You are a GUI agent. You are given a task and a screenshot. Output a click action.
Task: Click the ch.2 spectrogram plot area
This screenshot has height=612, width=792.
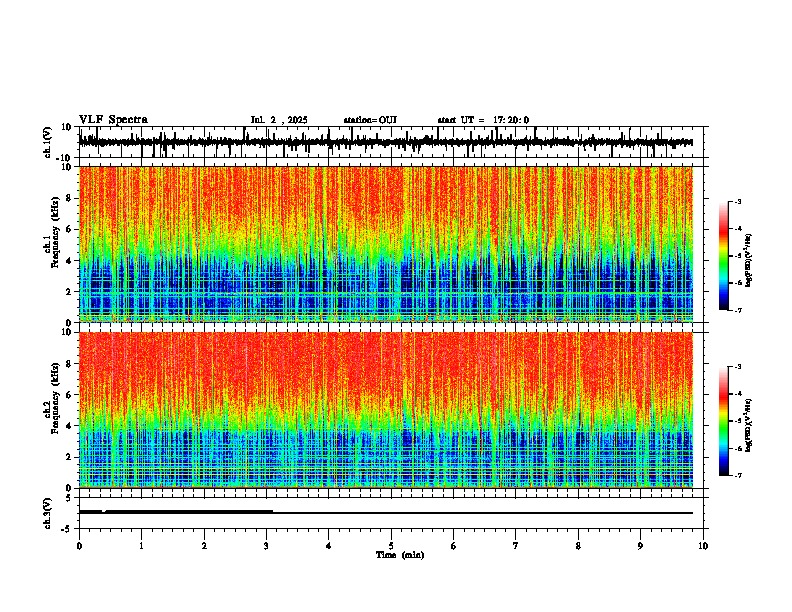pyautogui.click(x=386, y=410)
